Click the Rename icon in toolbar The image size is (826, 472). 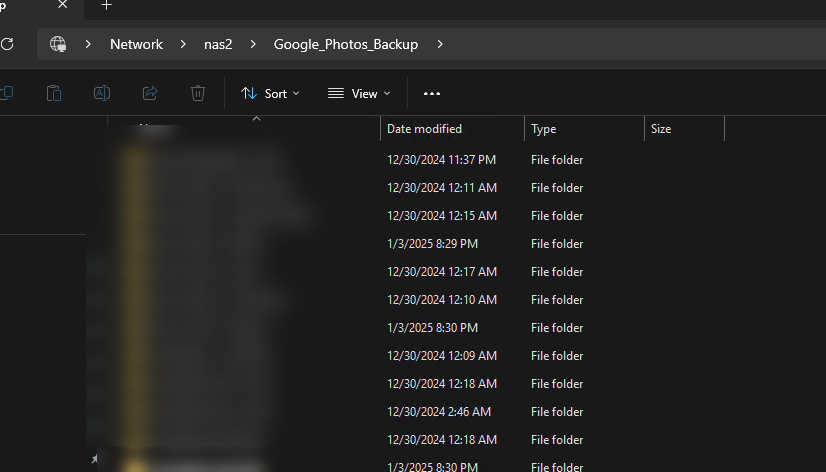[102, 93]
